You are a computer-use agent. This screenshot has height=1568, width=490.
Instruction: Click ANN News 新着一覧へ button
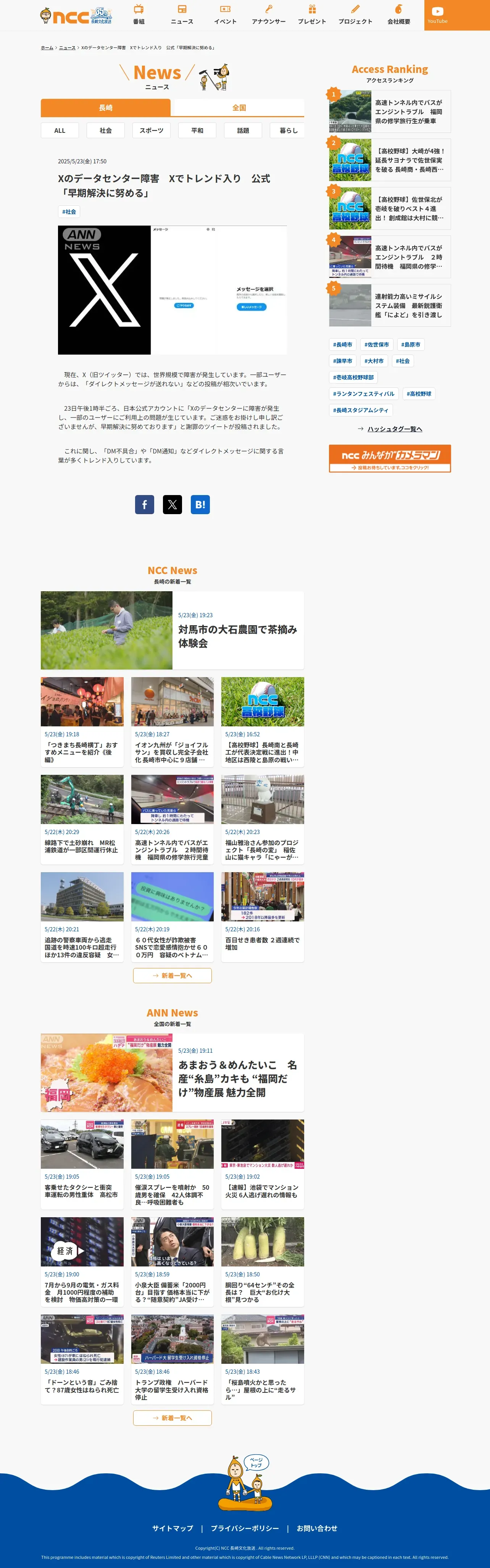click(172, 1418)
